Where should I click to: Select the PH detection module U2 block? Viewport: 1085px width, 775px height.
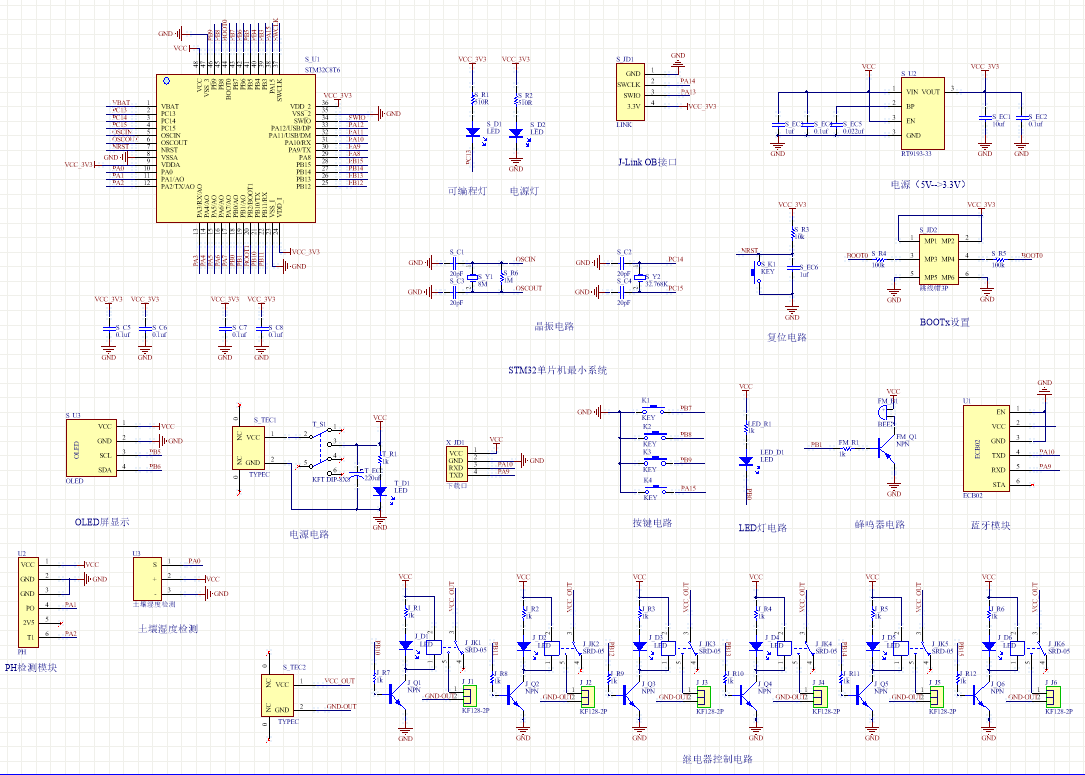[27, 600]
